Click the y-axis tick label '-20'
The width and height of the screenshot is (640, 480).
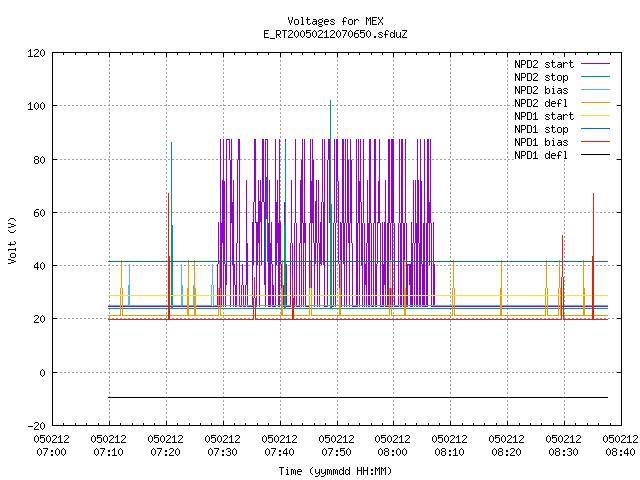tap(36, 426)
